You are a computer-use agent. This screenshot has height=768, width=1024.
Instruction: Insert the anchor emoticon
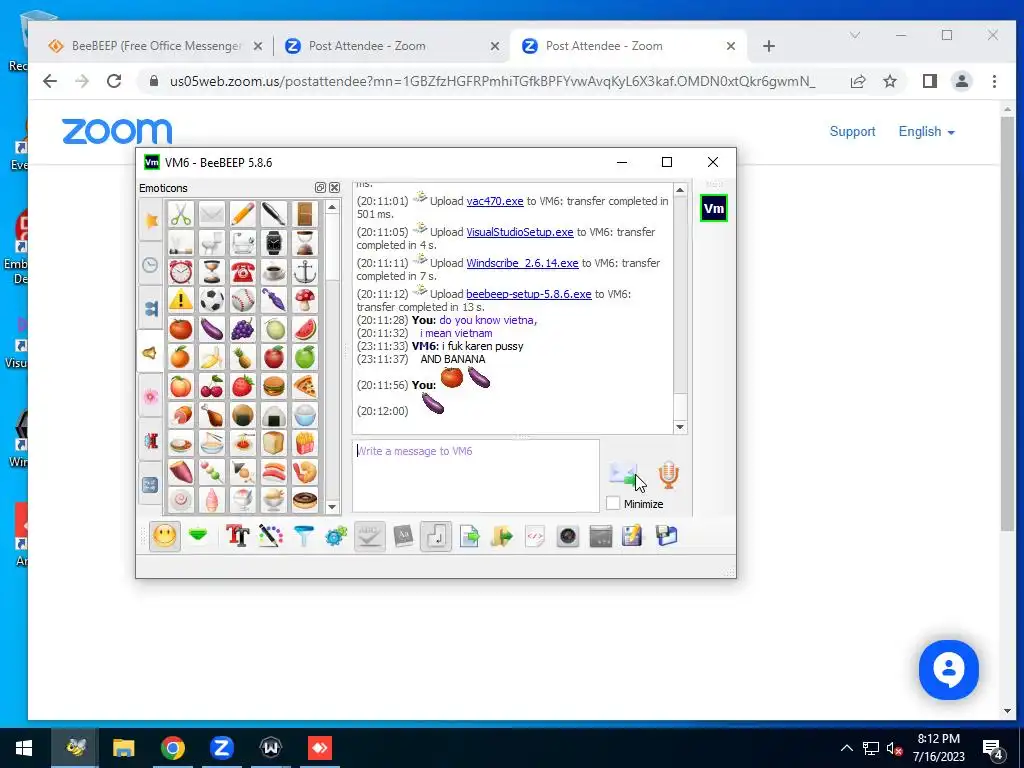click(x=304, y=271)
